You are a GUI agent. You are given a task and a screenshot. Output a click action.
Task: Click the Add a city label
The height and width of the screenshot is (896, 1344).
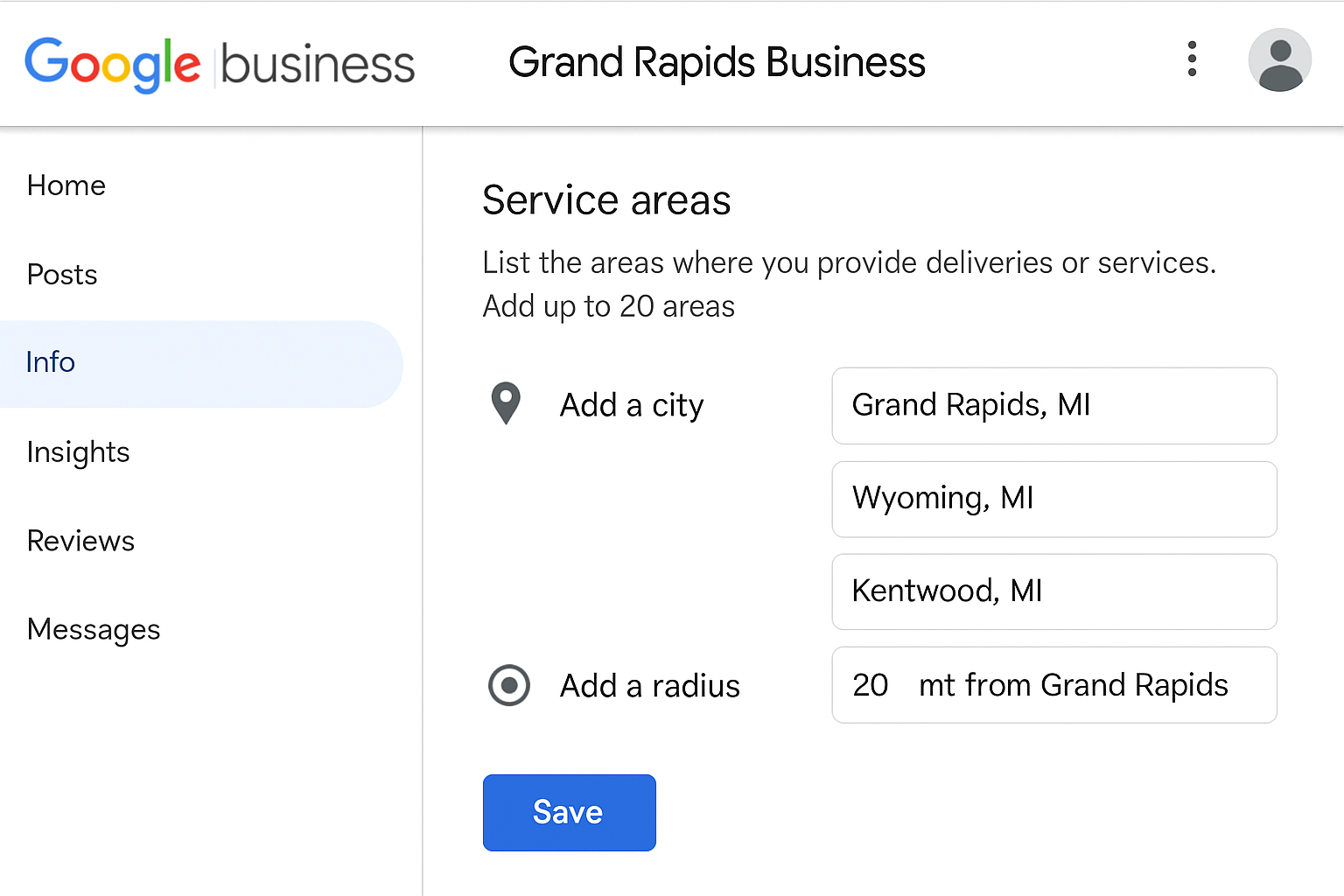(x=631, y=406)
